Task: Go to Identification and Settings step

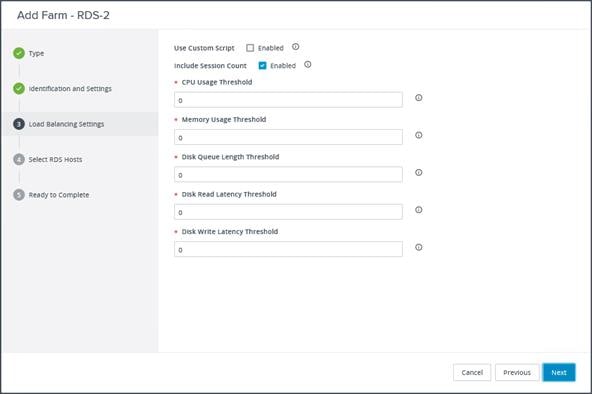Action: [70, 89]
